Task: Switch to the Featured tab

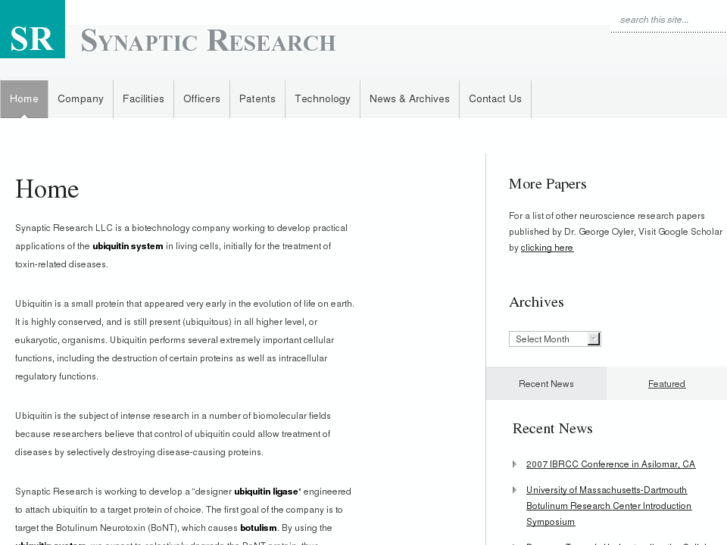Action: click(667, 384)
